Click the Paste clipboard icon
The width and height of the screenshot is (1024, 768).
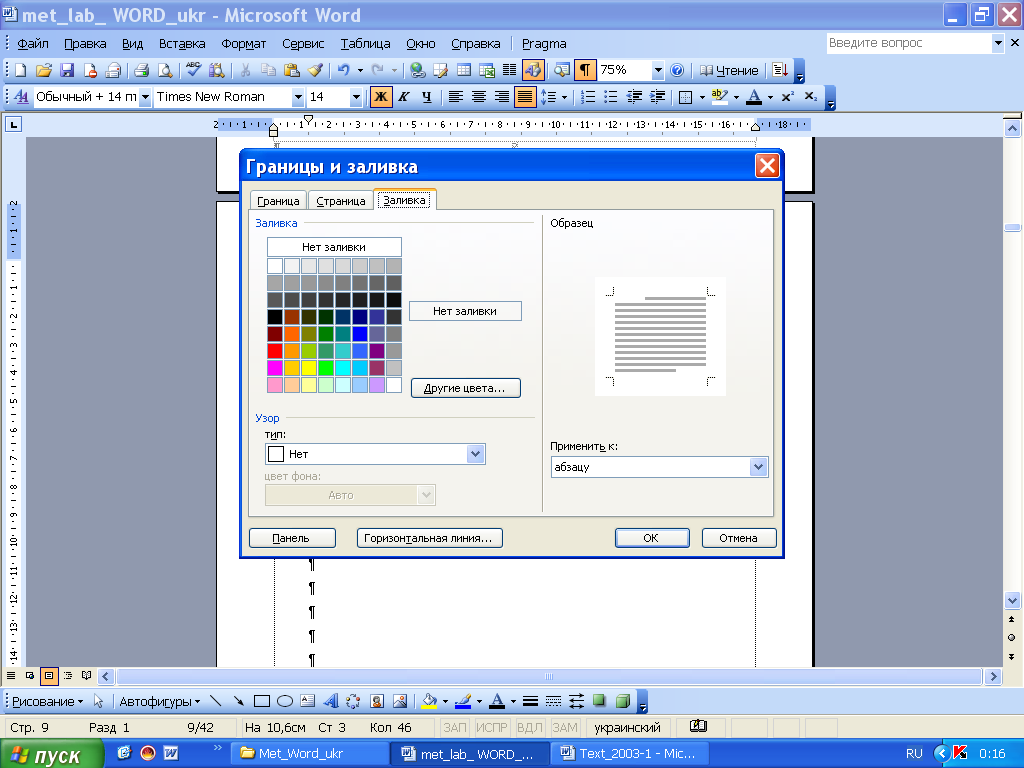[x=292, y=70]
